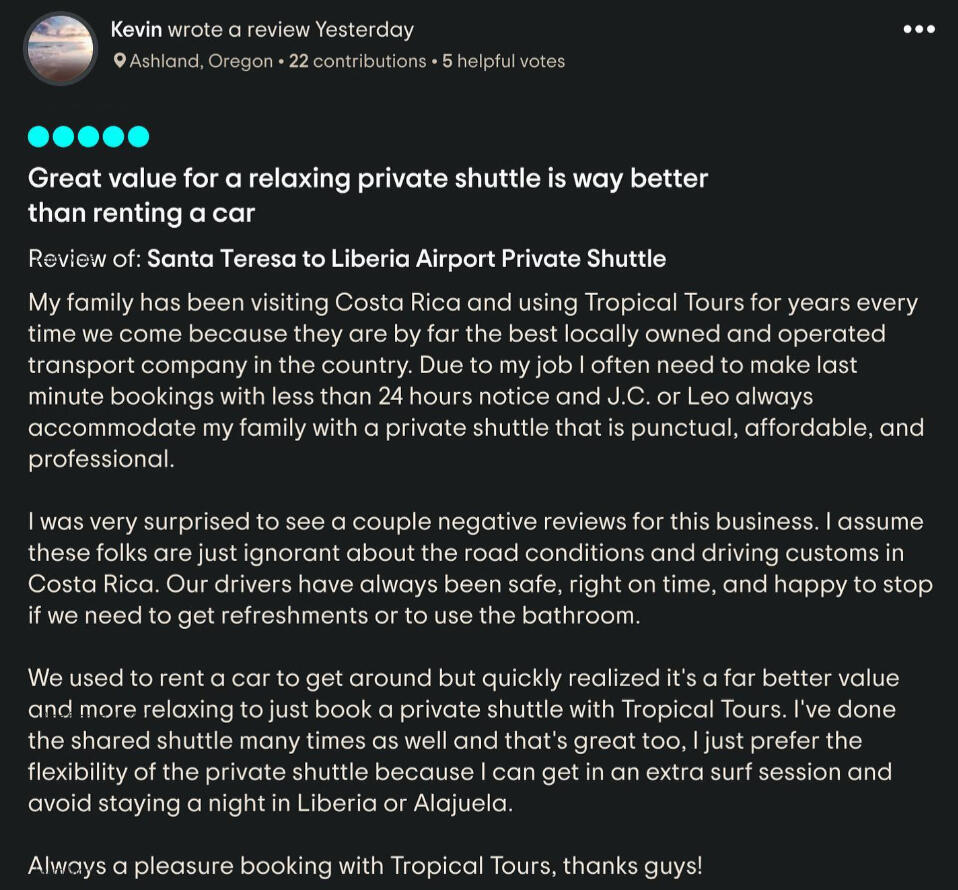Click Kevin's round profile avatar

(60, 47)
